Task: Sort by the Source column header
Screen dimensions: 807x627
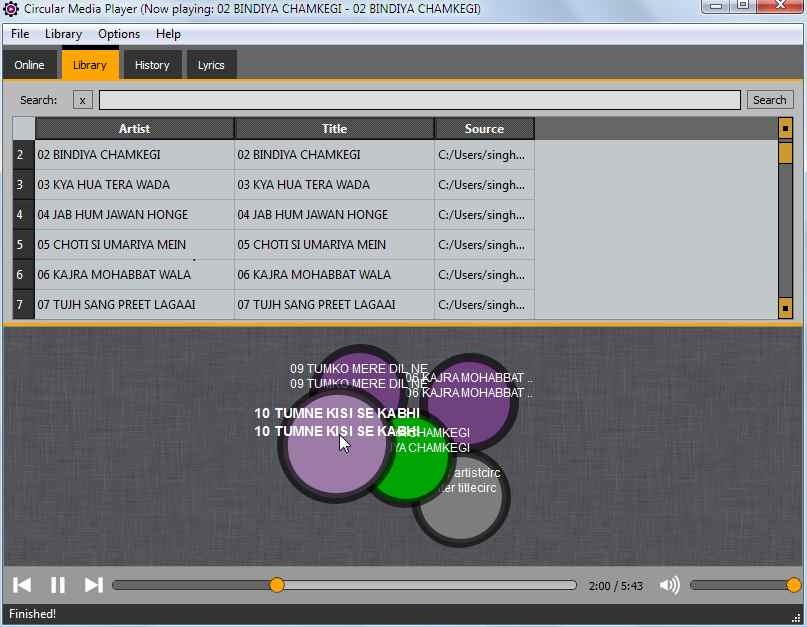Action: [484, 129]
